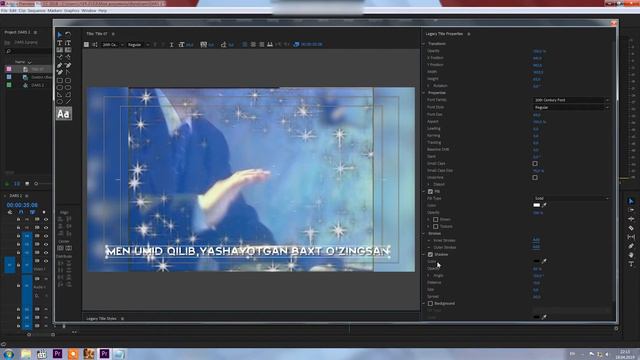This screenshot has height=360, width=640.
Task: Open the Fill Type Solid dropdown
Action: pyautogui.click(x=571, y=198)
